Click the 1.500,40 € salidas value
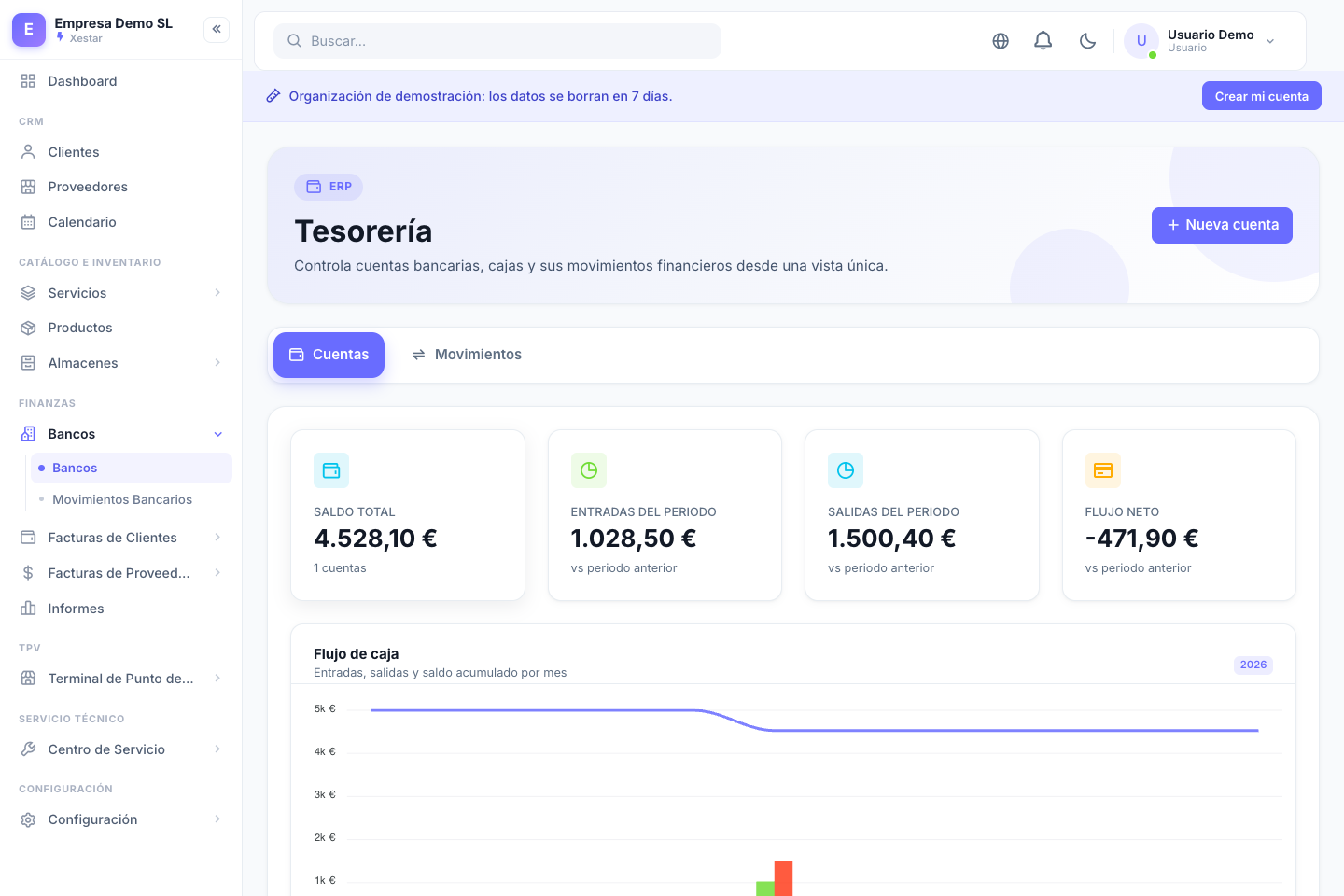Viewport: 1344px width, 896px height. [892, 539]
